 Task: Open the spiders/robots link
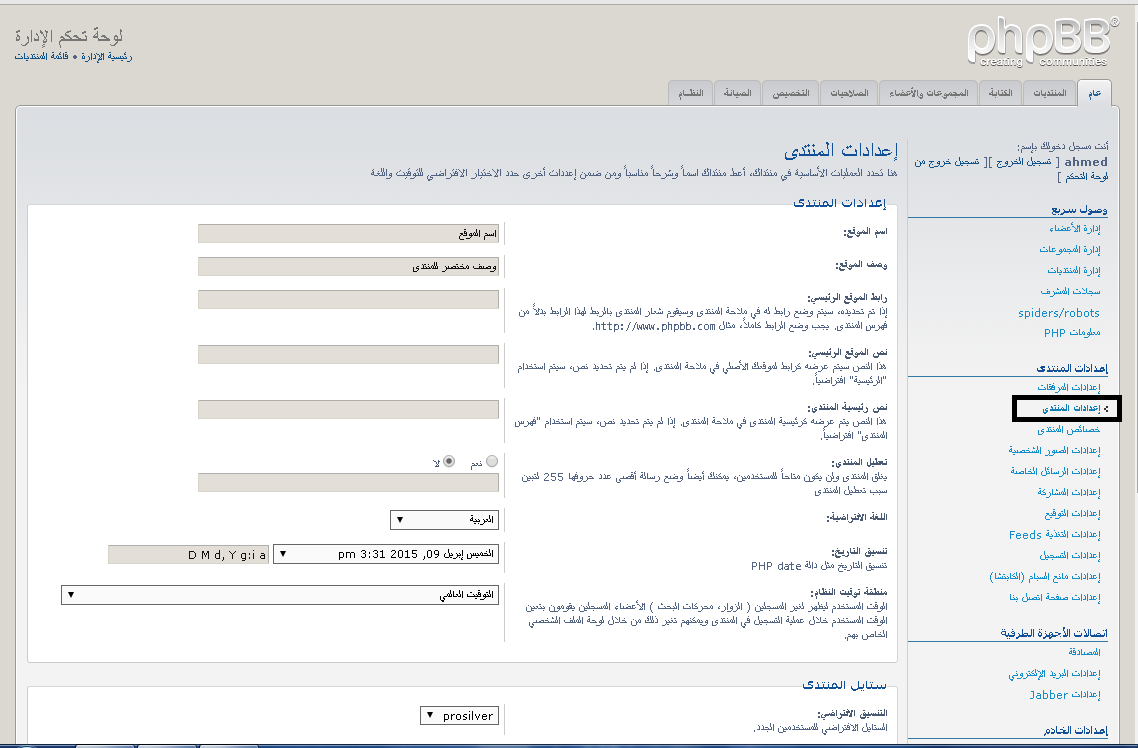click(x=1059, y=313)
